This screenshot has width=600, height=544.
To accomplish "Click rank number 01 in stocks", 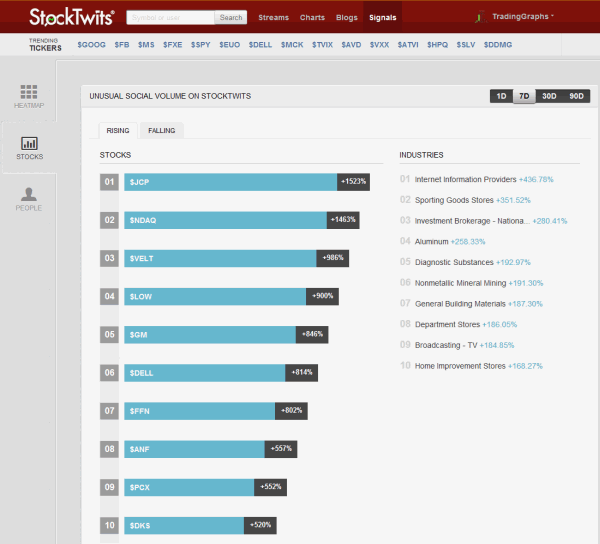I will click(x=109, y=182).
